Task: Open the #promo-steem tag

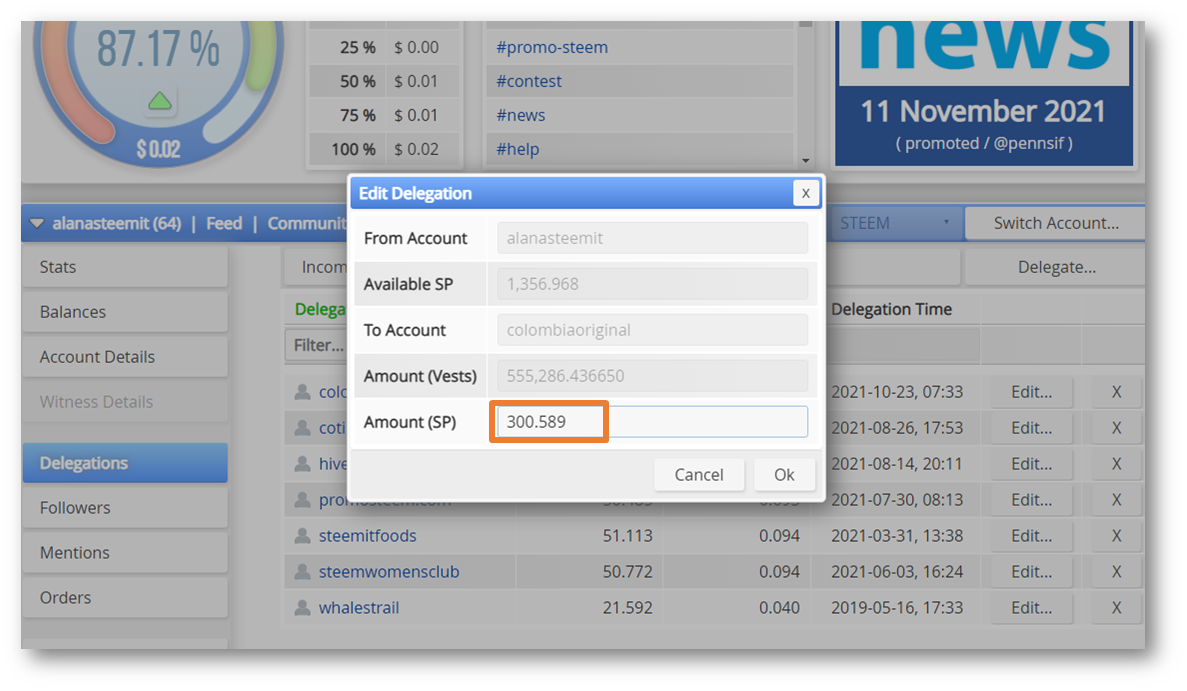Action: pyautogui.click(x=552, y=47)
